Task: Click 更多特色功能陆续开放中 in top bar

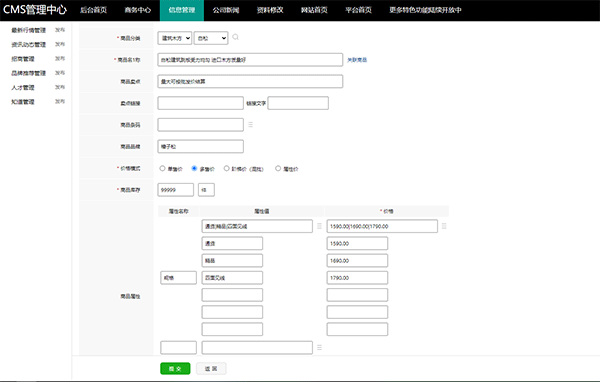Action: point(425,10)
